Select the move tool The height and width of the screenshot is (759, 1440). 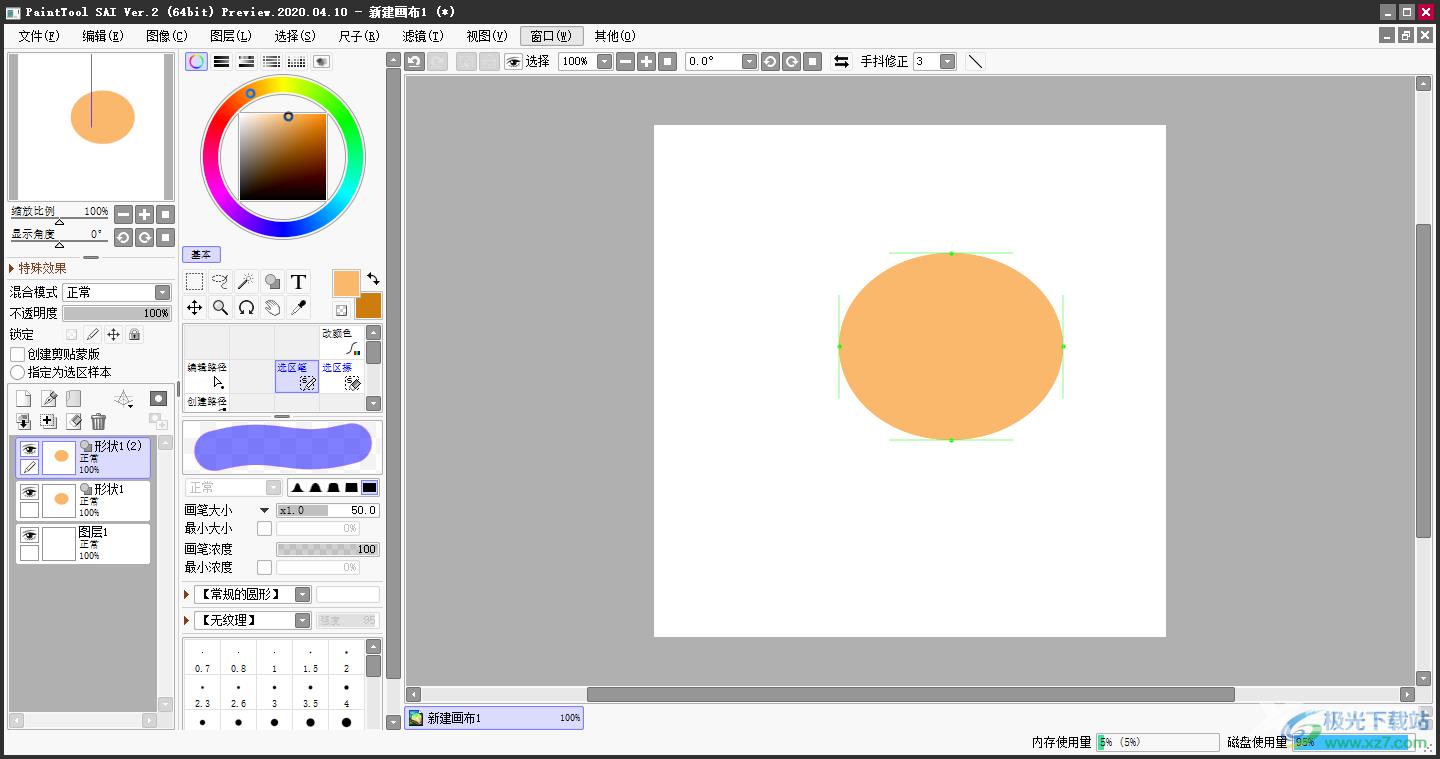click(195, 308)
